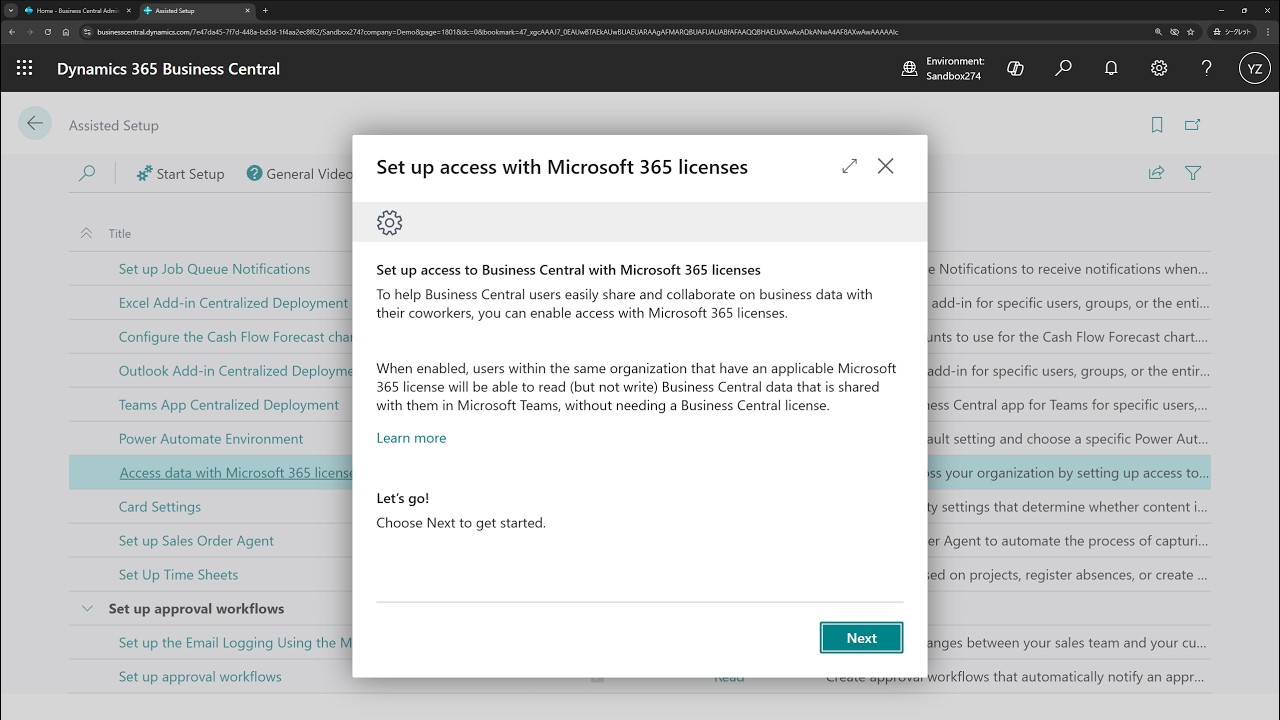Open Outlook Add-in Centralized Deployment
Viewport: 1280px width, 720px height.
[236, 371]
